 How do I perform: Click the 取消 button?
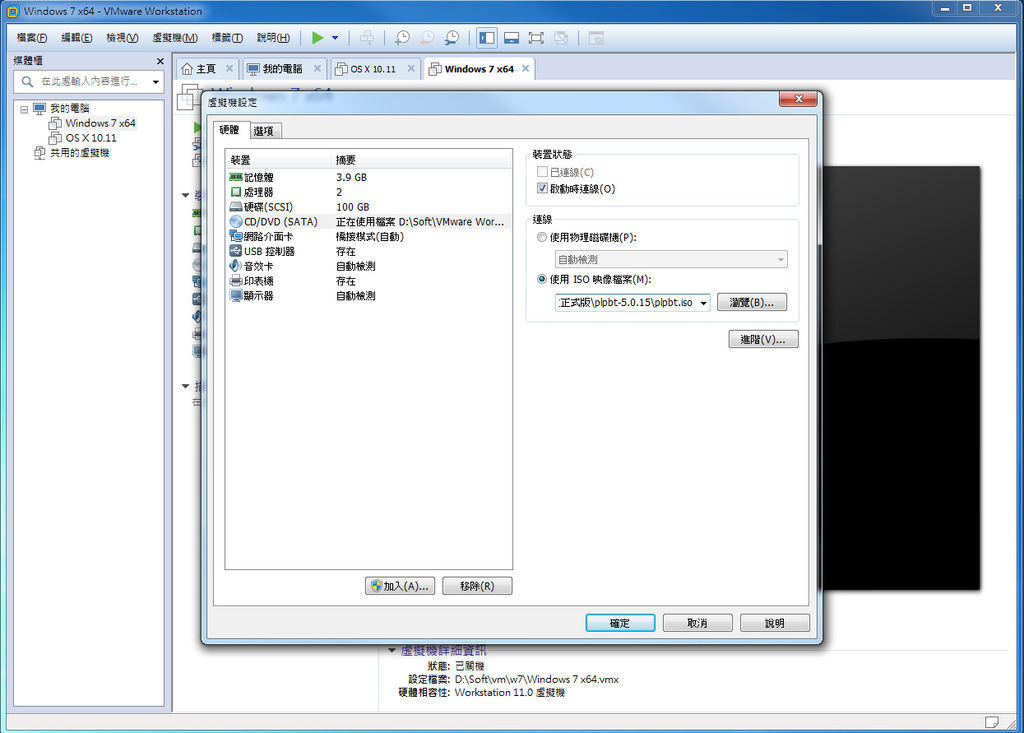(x=697, y=623)
